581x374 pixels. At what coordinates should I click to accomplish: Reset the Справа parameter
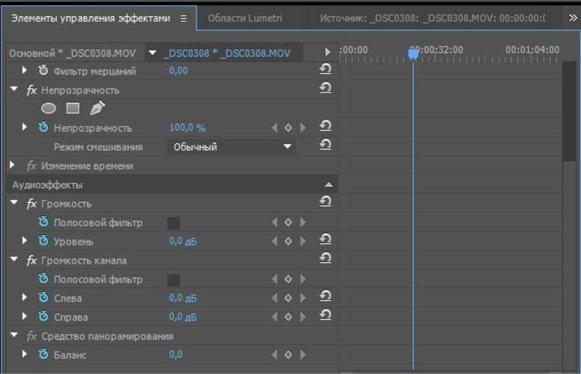[325, 315]
